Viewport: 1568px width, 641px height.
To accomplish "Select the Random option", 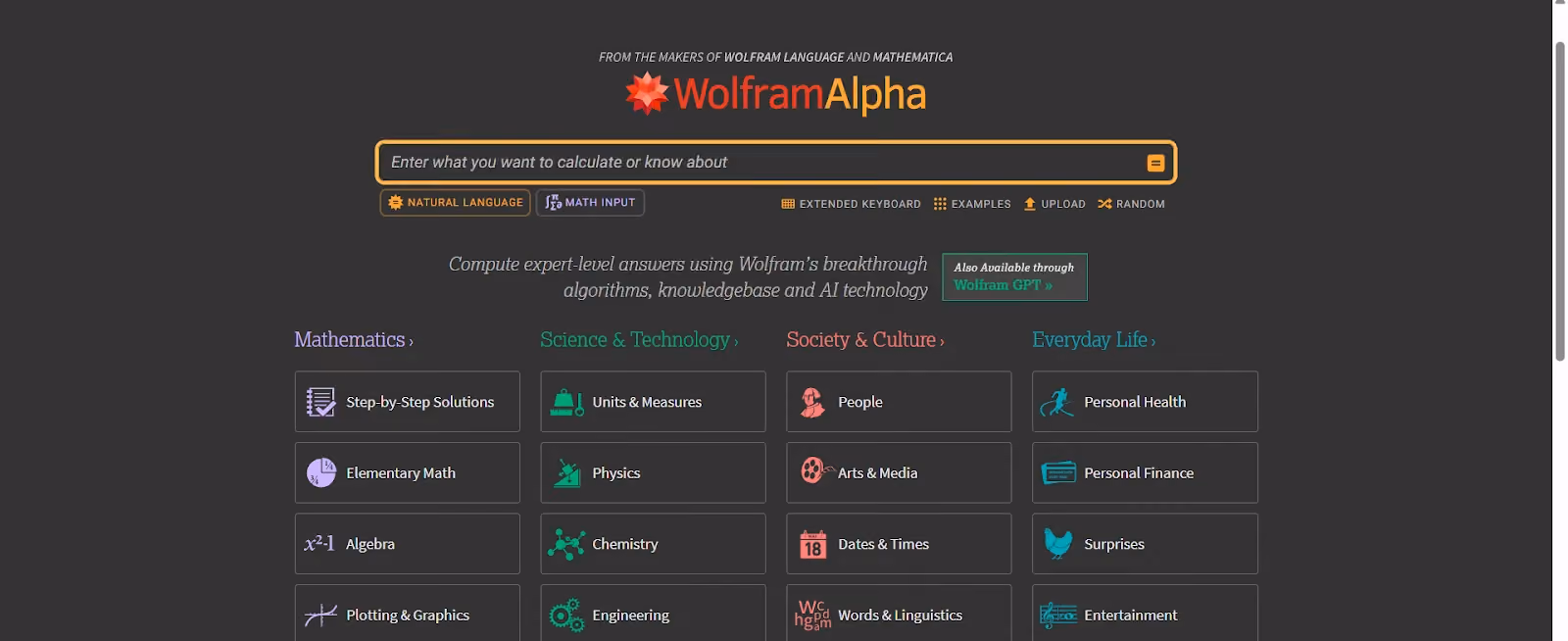I will pos(1131,204).
